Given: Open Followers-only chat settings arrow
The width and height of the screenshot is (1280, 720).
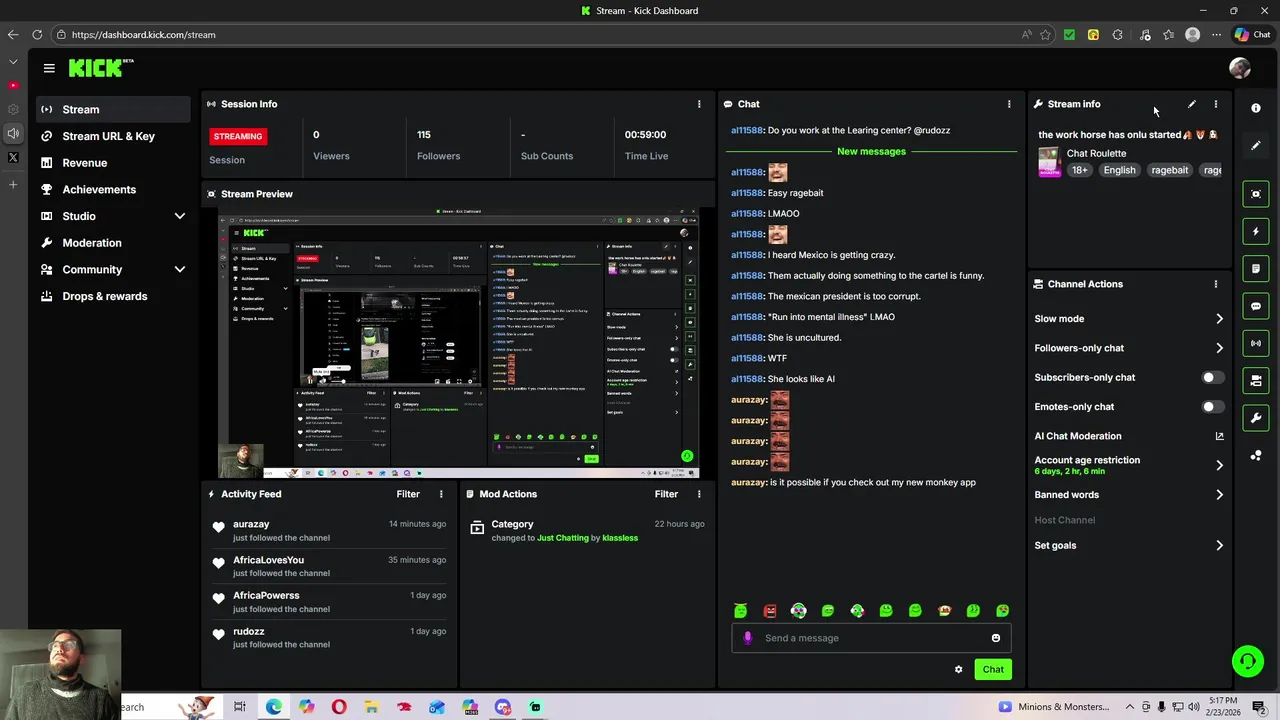Looking at the screenshot, I should pos(1219,348).
